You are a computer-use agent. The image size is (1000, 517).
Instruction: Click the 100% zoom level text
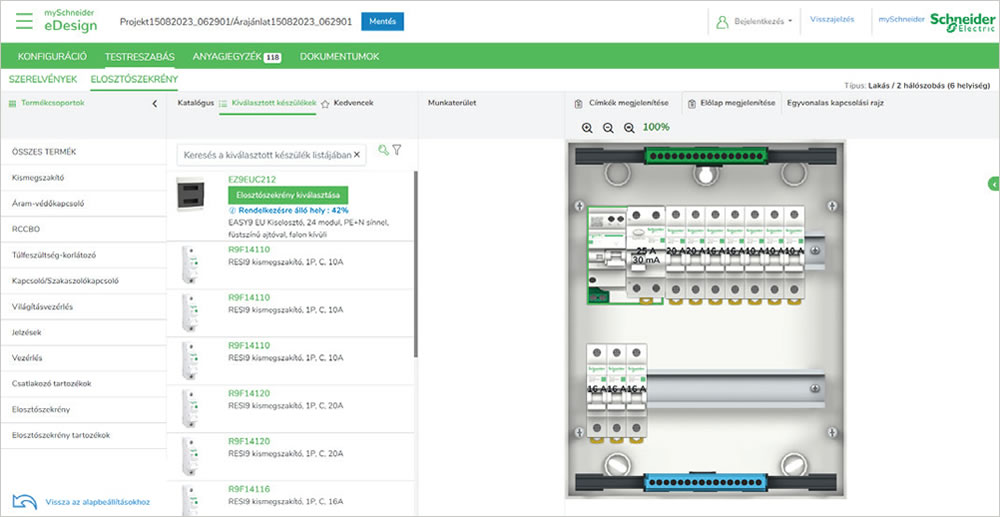click(656, 127)
